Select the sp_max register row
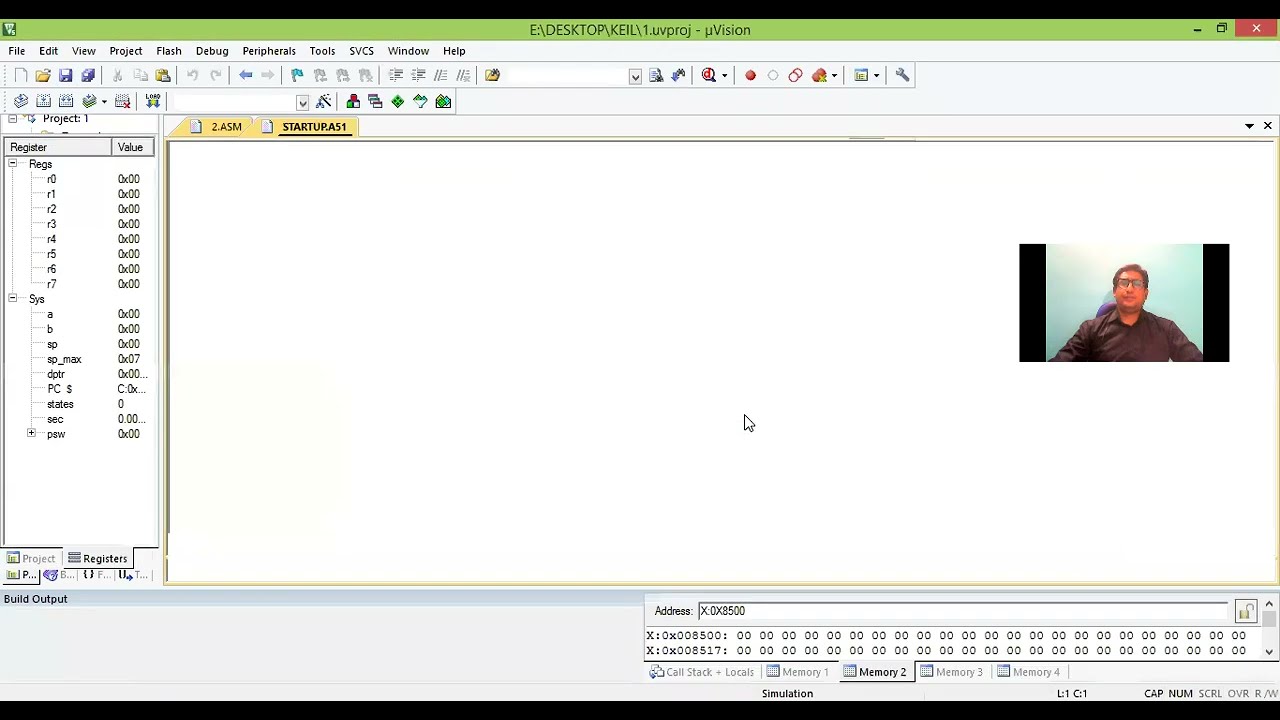The height and width of the screenshot is (720, 1280). 80,359
